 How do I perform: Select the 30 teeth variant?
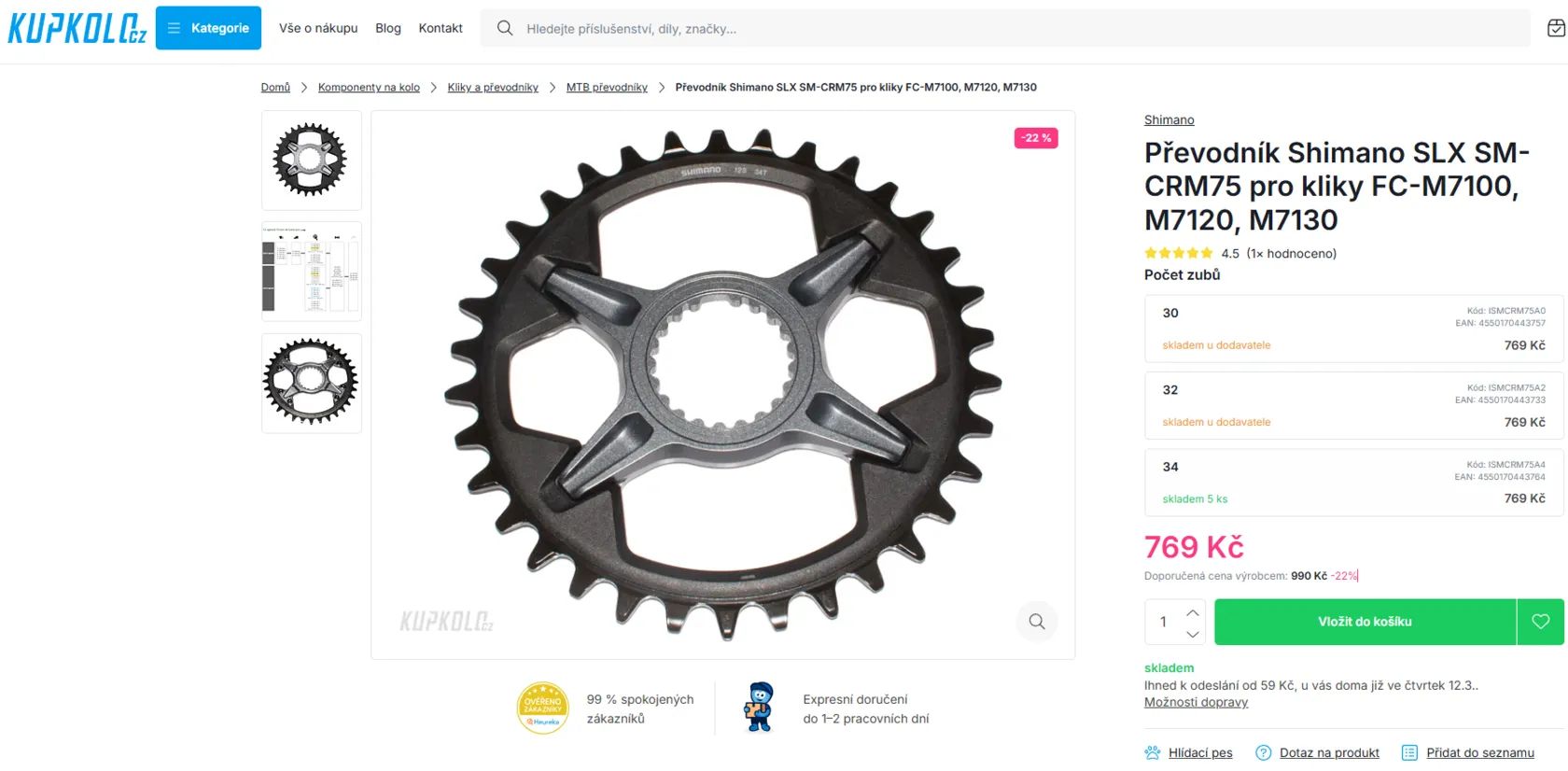point(1353,329)
